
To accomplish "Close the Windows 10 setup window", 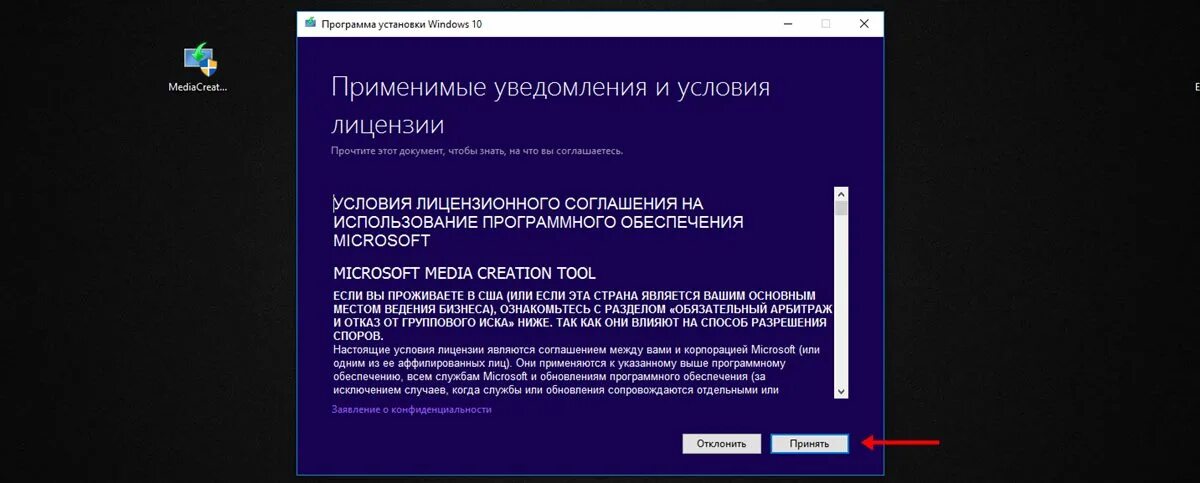I will pyautogui.click(x=864, y=23).
